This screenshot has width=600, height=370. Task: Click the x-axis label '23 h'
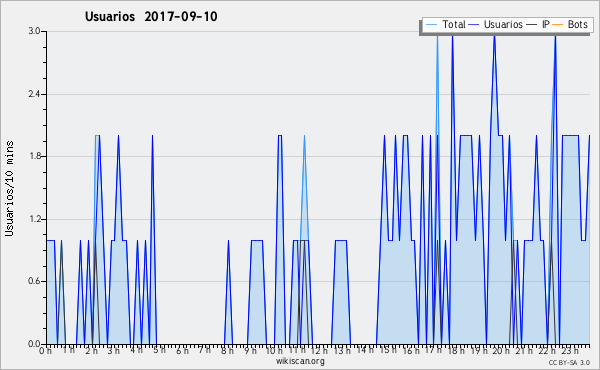click(569, 350)
